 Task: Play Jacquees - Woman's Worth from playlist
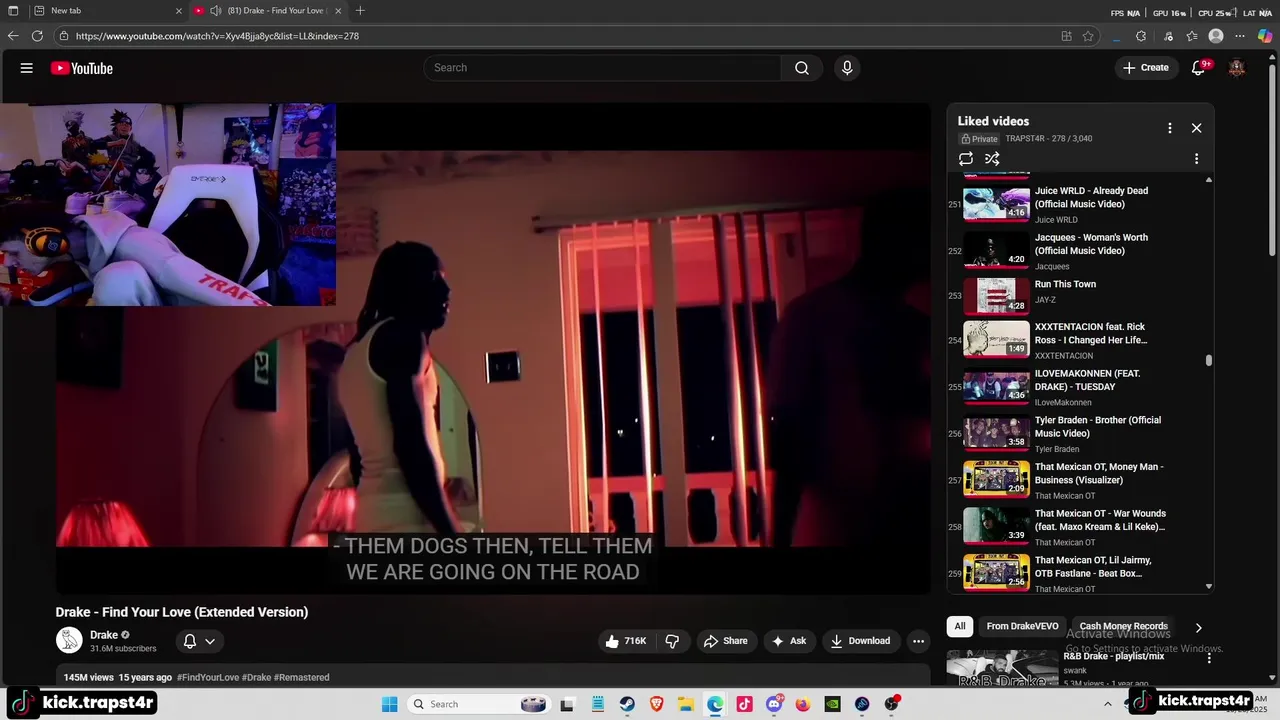[x=1078, y=251]
